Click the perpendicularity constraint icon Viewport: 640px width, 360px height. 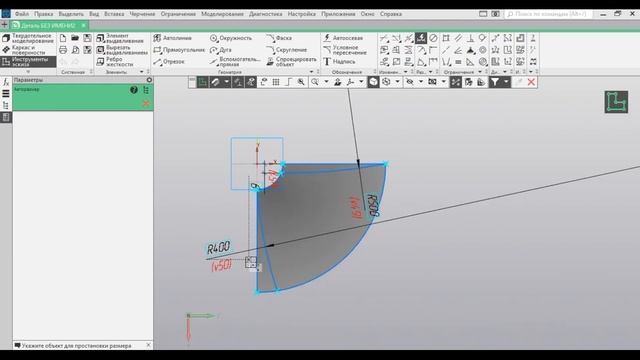pos(471,38)
